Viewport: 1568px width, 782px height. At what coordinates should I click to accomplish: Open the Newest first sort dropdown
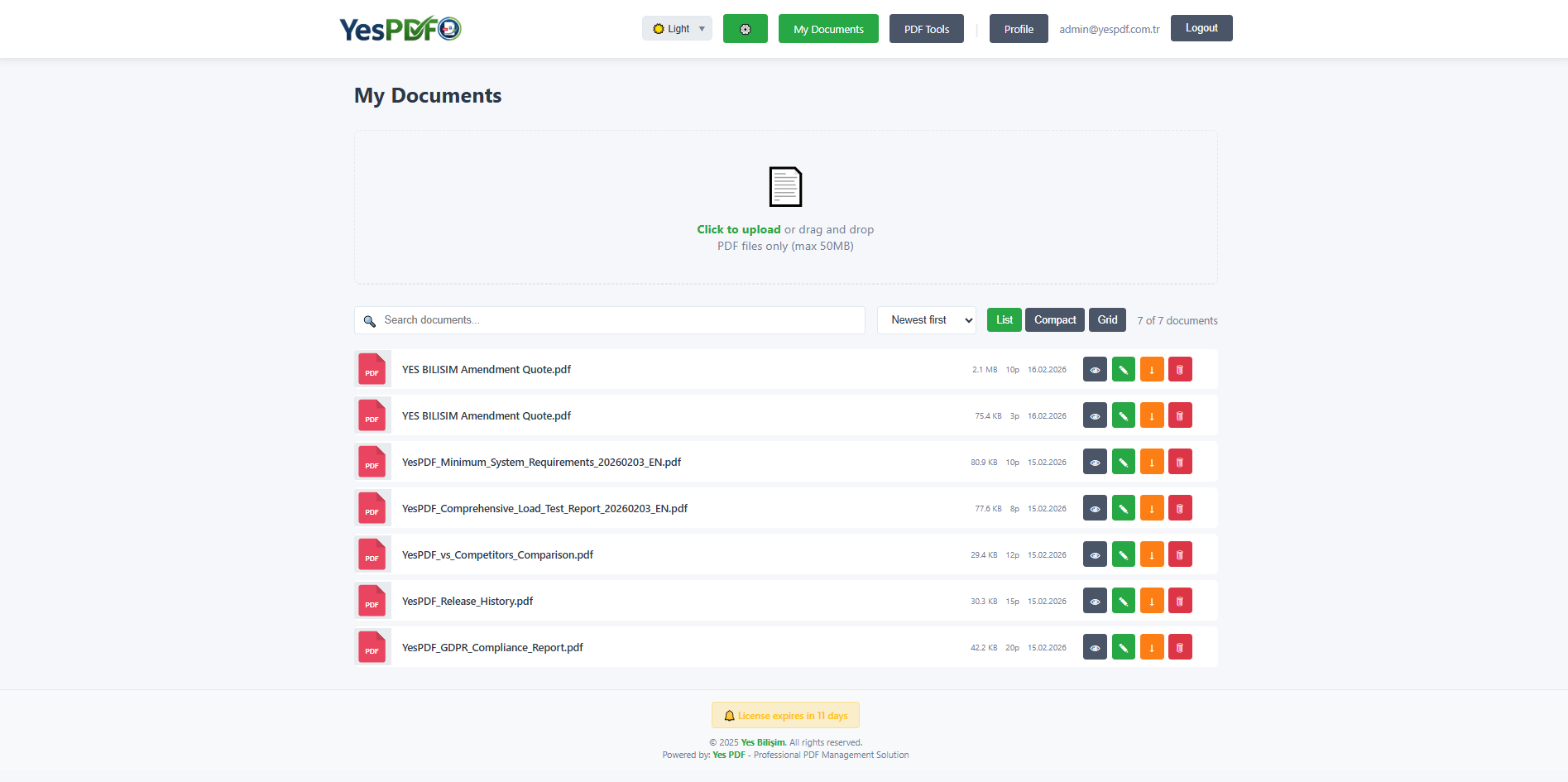(926, 320)
